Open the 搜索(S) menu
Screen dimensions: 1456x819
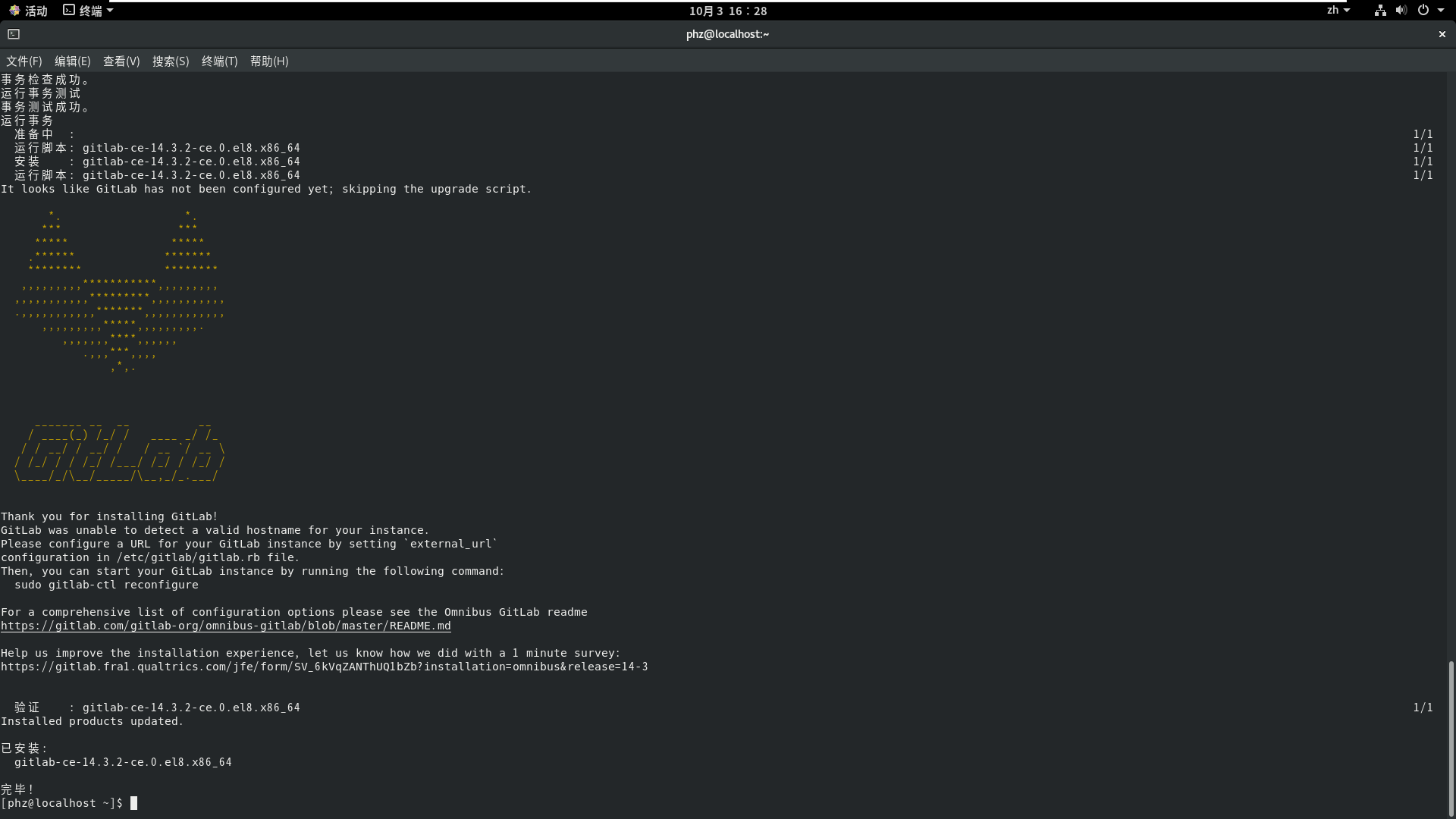pyautogui.click(x=171, y=61)
